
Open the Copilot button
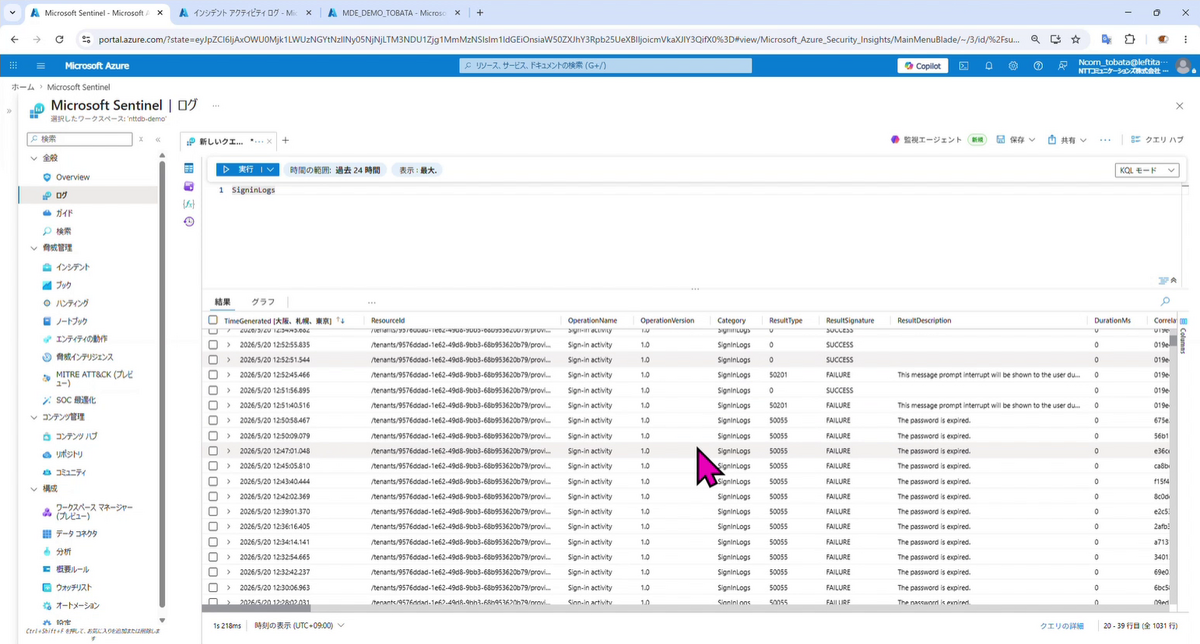922,66
